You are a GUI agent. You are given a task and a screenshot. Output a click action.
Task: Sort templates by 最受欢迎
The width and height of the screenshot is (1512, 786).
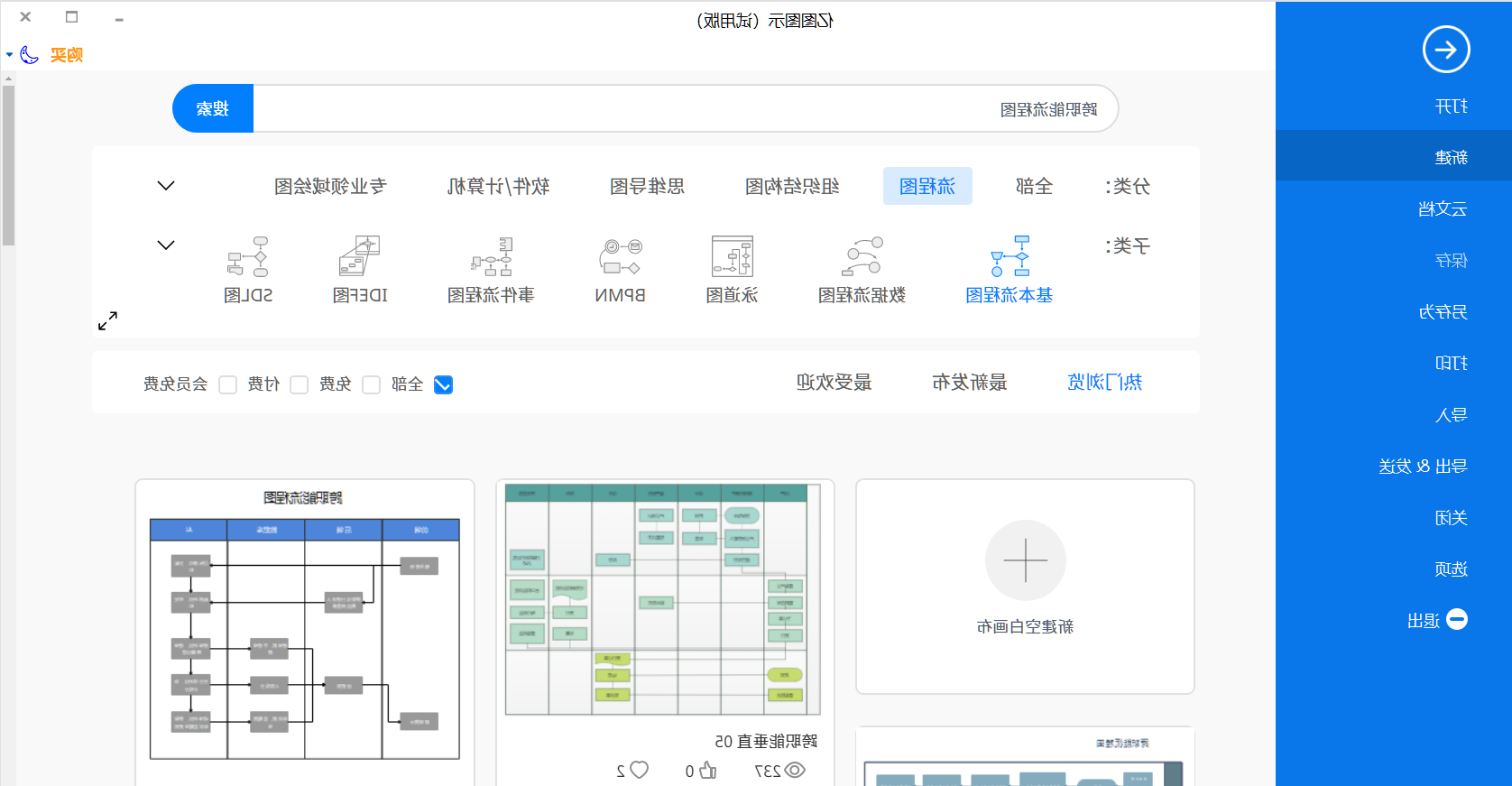point(834,382)
